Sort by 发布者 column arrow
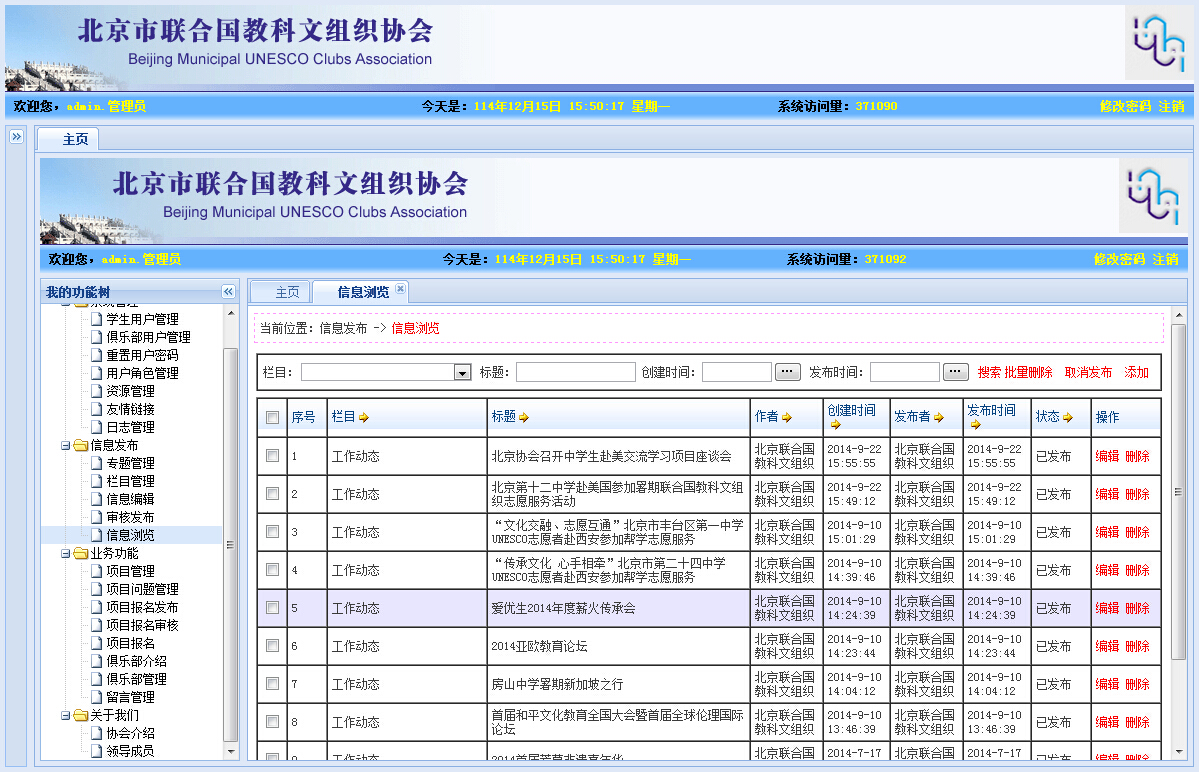This screenshot has height=772, width=1199. [x=939, y=417]
